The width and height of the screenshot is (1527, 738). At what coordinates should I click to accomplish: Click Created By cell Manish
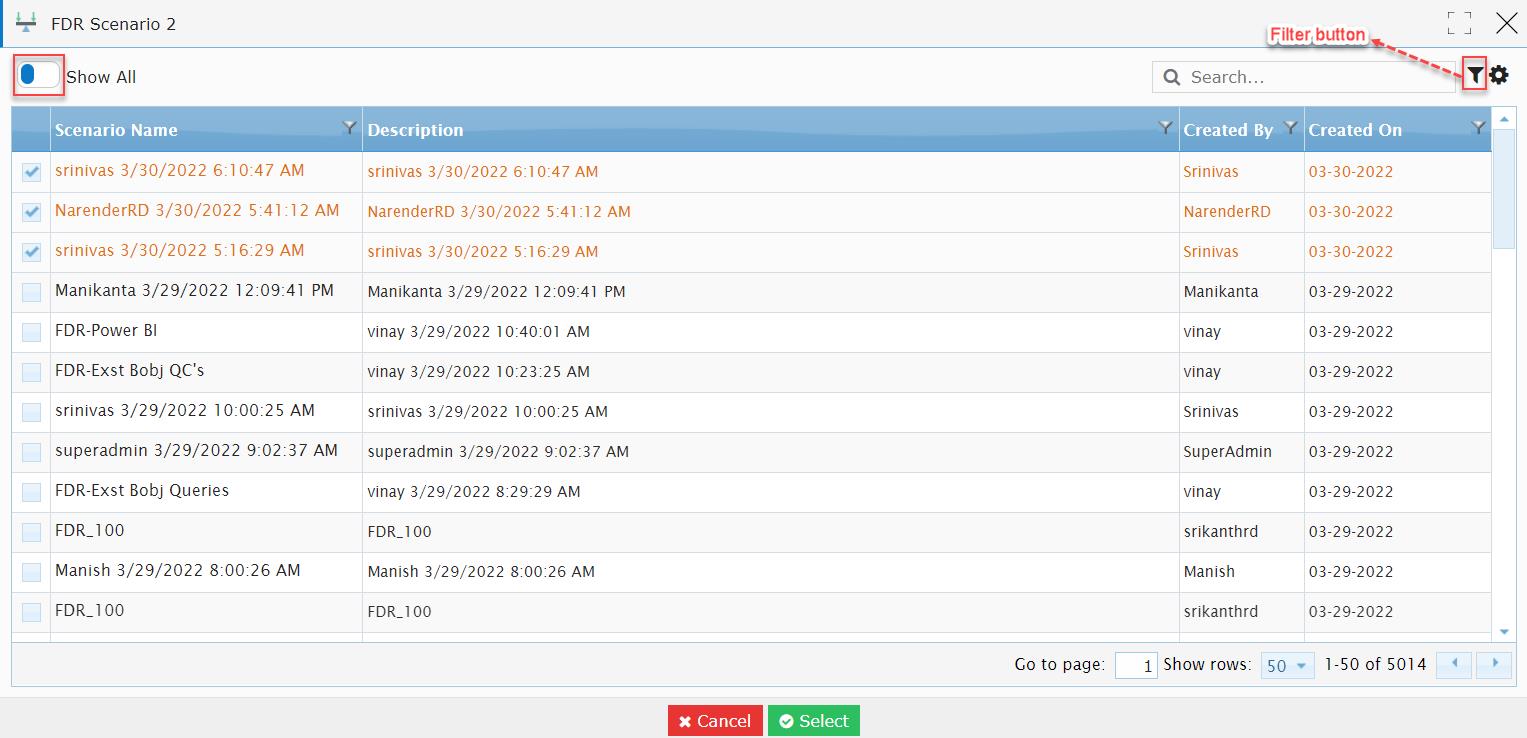click(1209, 571)
